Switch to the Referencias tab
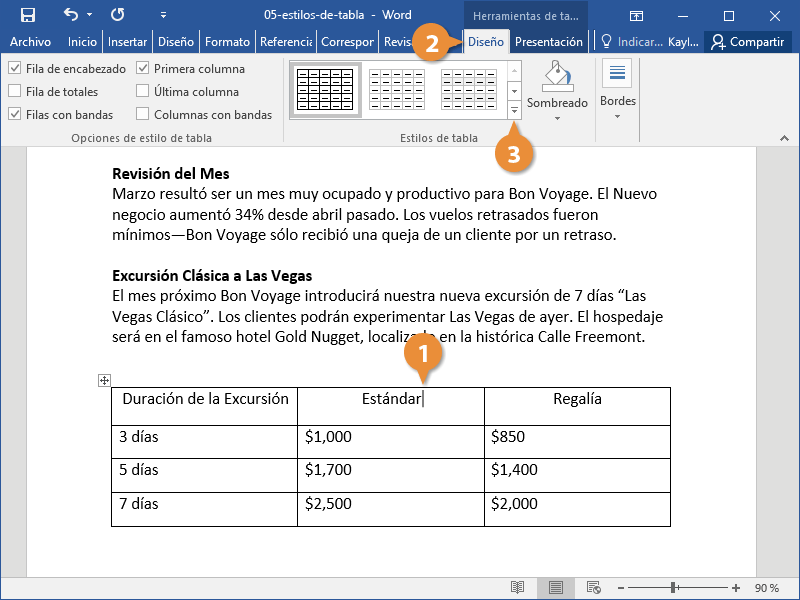 coord(286,42)
